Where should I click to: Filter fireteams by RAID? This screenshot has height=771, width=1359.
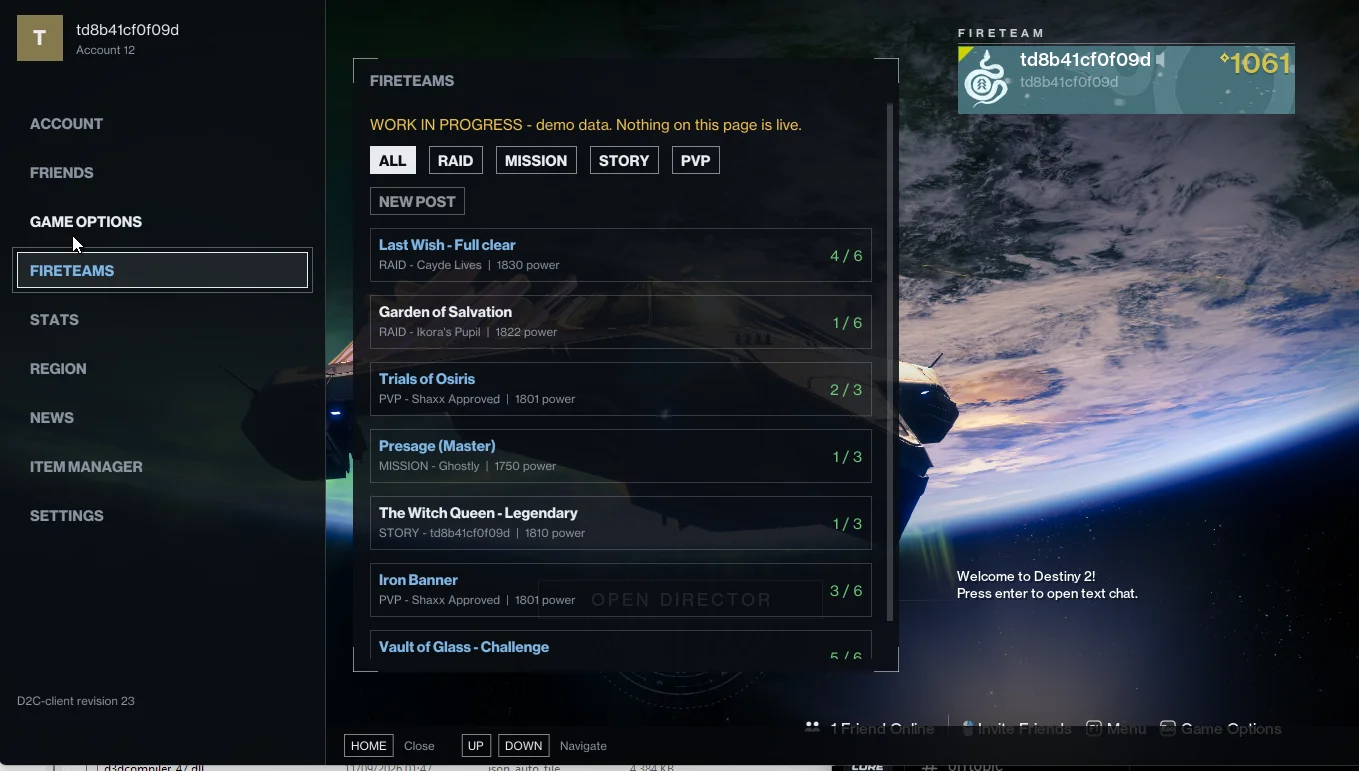(x=456, y=160)
